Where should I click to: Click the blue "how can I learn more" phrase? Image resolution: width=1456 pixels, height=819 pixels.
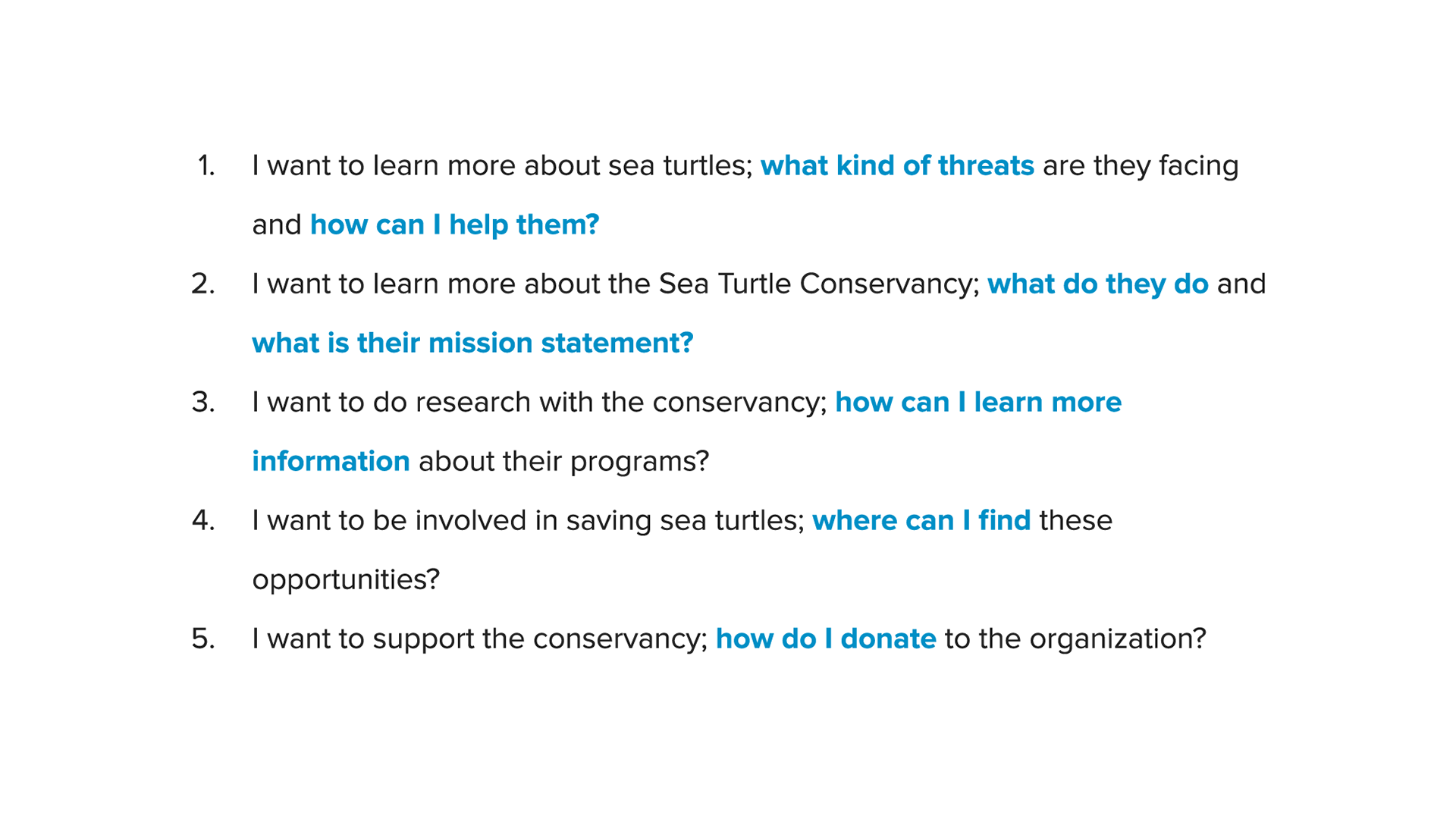[978, 403]
